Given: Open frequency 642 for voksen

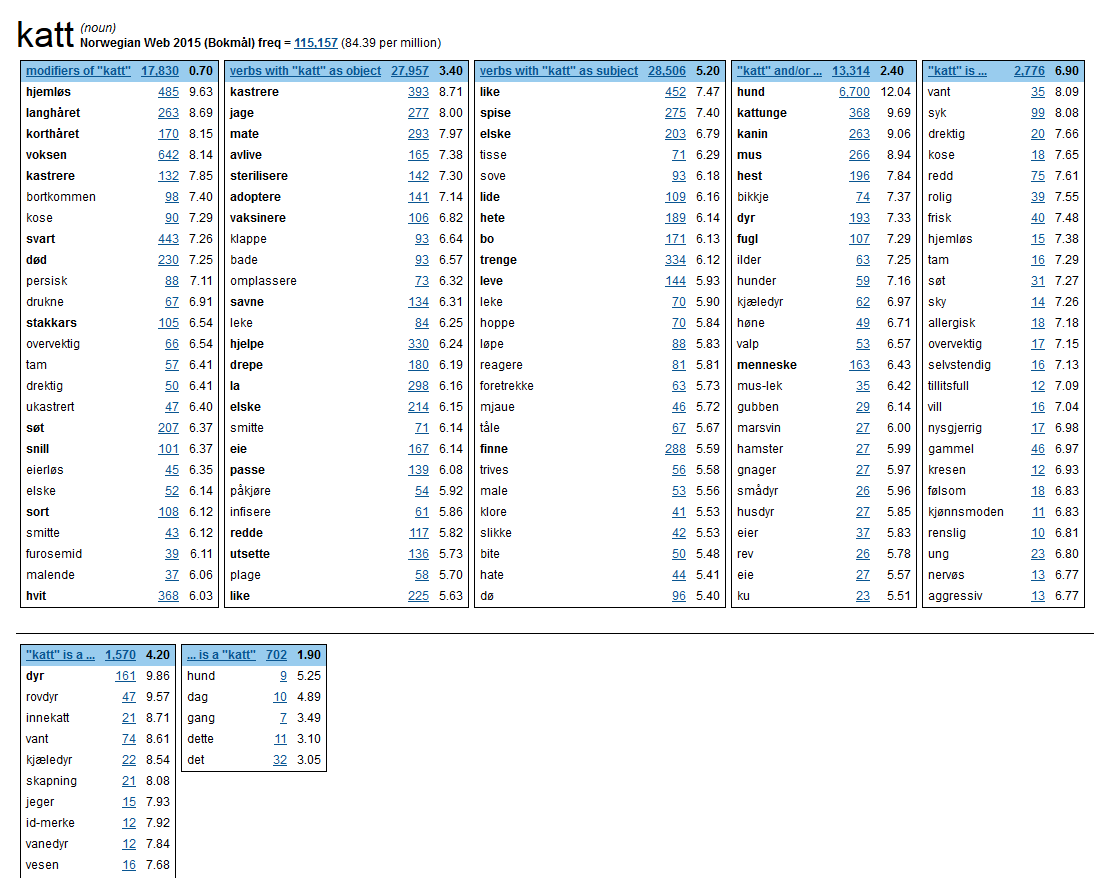Looking at the screenshot, I should pos(168,154).
